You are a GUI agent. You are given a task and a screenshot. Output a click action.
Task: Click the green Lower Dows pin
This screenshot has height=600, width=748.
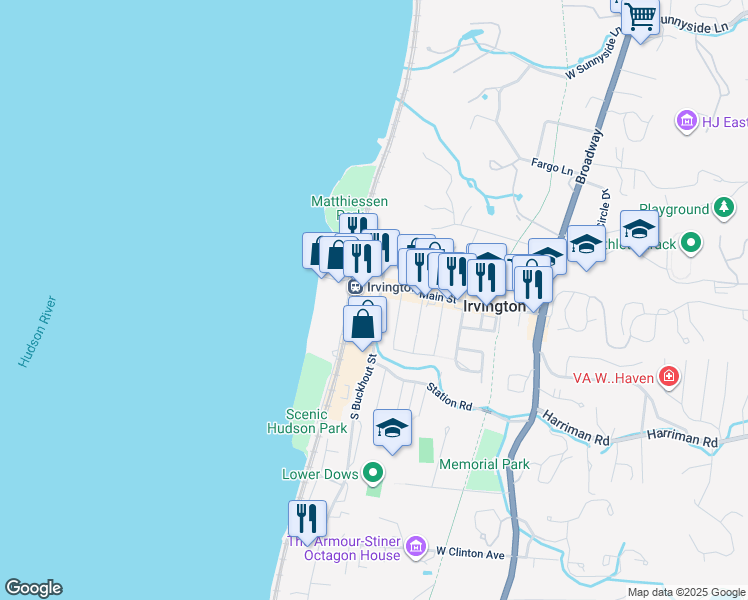(373, 472)
